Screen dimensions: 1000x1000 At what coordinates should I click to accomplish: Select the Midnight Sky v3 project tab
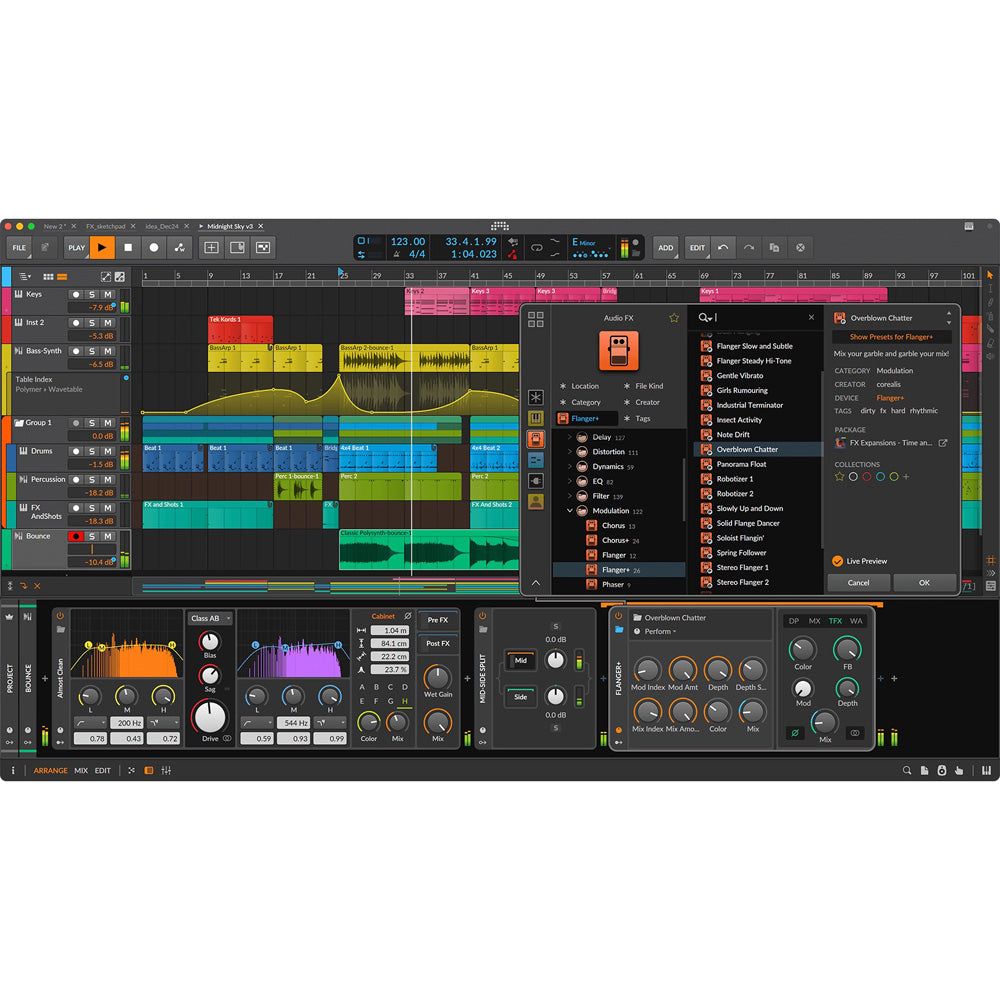pyautogui.click(x=230, y=226)
